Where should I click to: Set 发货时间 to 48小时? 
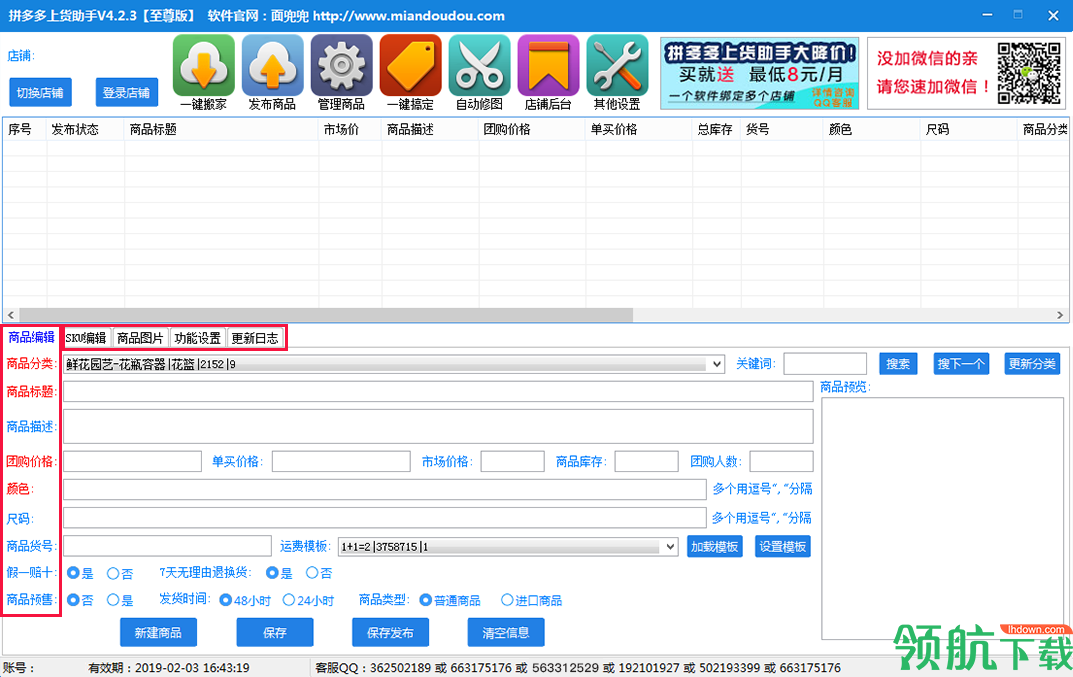pyautogui.click(x=225, y=600)
